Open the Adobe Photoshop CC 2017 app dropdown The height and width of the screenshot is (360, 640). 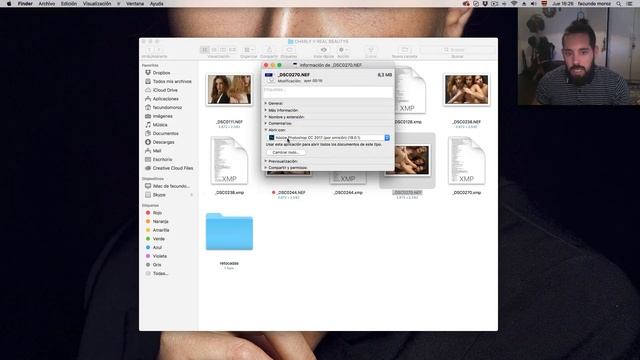coord(329,138)
